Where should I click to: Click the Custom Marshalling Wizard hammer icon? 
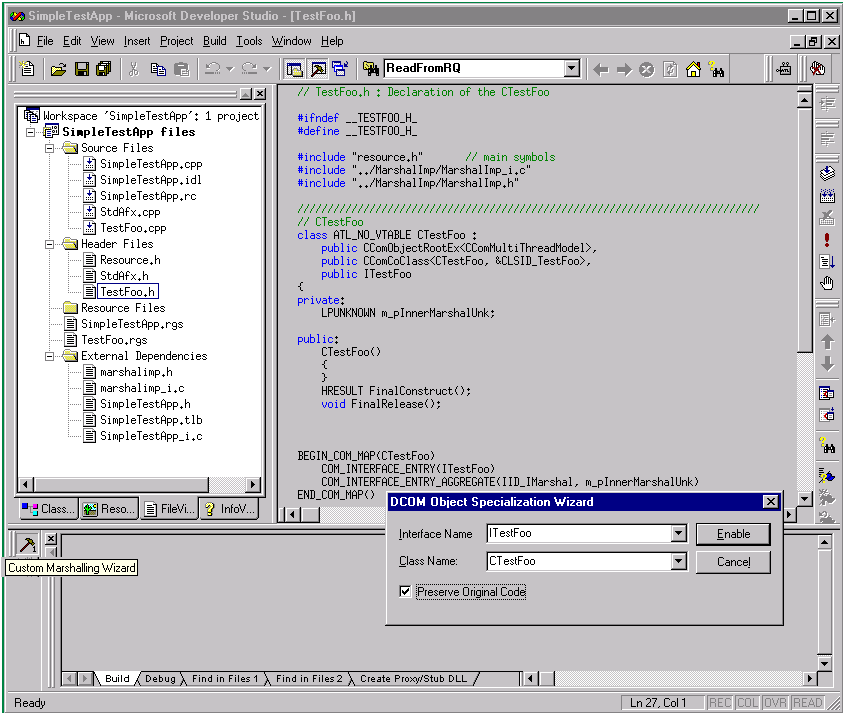click(28, 543)
